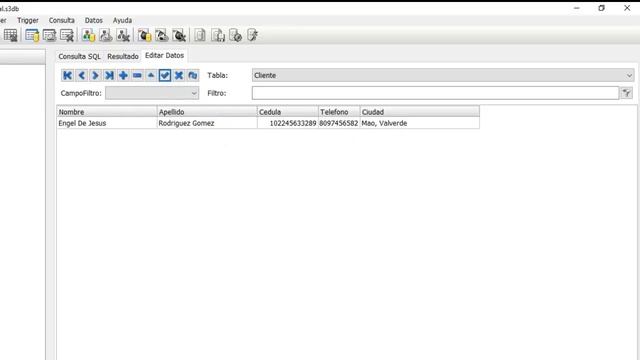Click the edit table toolbar icon
The image size is (640, 360).
point(49,36)
